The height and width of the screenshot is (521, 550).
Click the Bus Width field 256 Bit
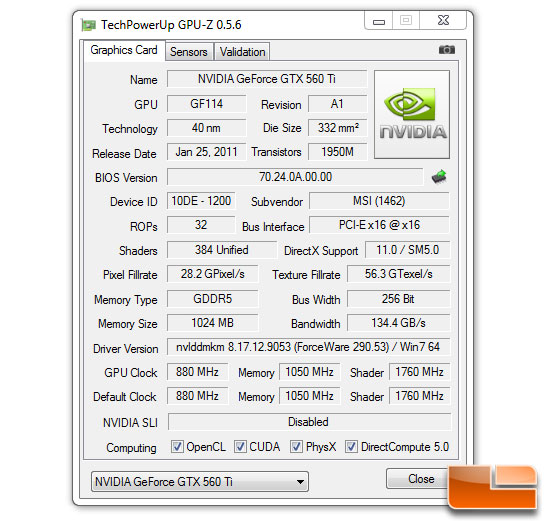tap(398, 299)
